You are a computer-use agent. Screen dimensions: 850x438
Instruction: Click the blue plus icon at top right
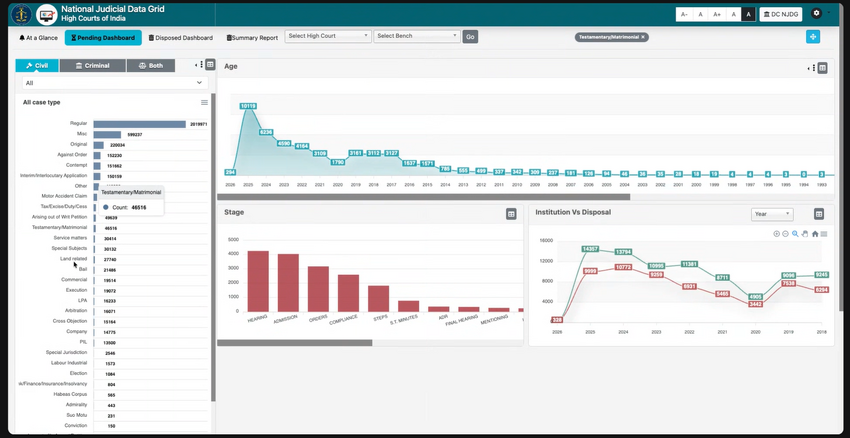click(x=813, y=37)
